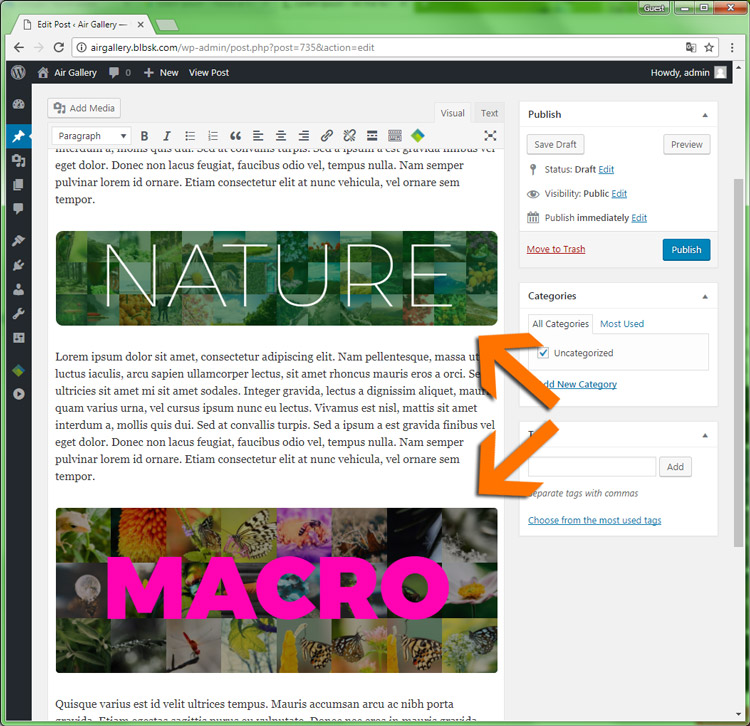
Task: Uncheck the Uncategorized category checkbox
Action: pos(543,353)
